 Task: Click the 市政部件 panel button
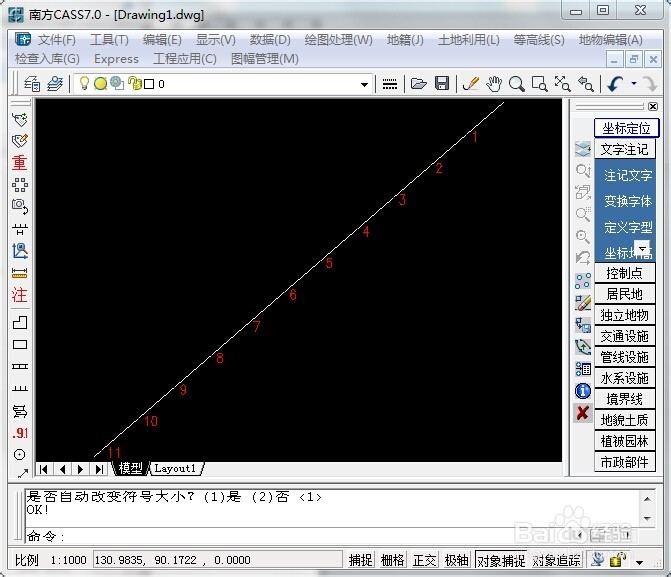(x=624, y=462)
